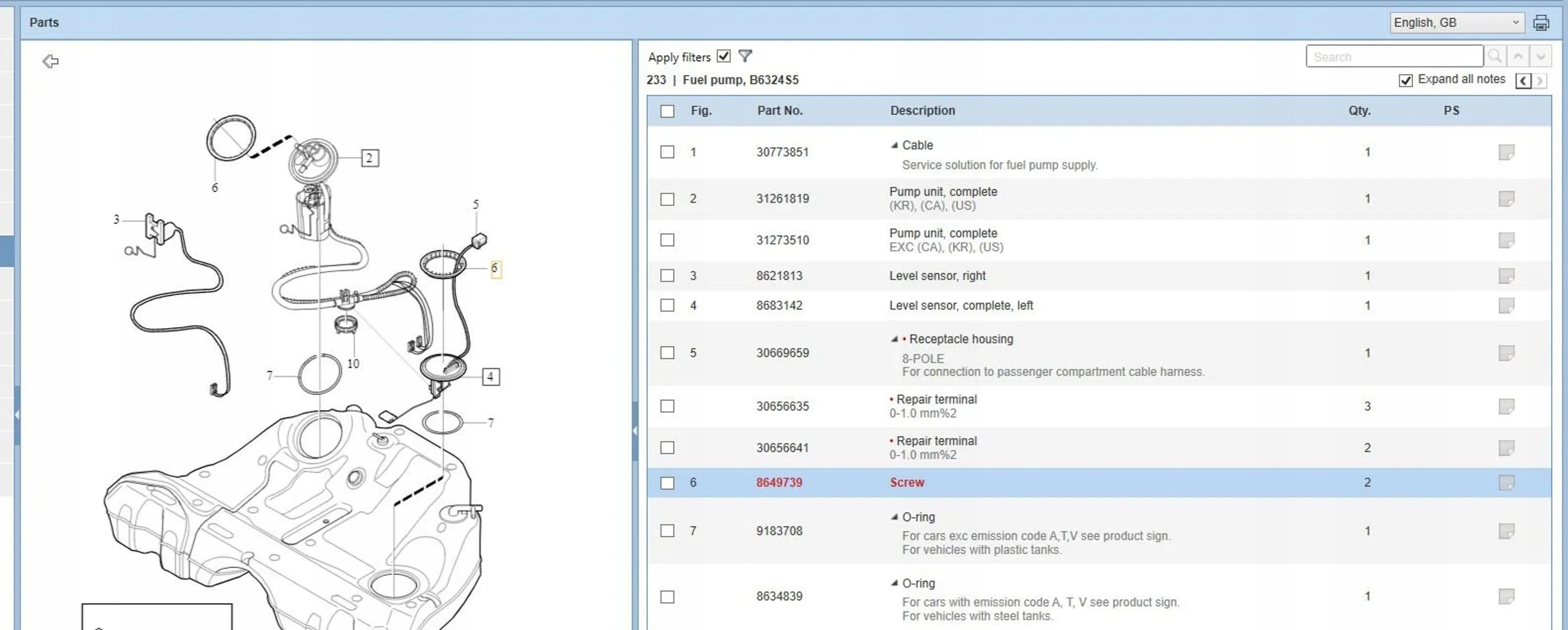
Task: Jump to next search result arrow
Action: 1540,56
